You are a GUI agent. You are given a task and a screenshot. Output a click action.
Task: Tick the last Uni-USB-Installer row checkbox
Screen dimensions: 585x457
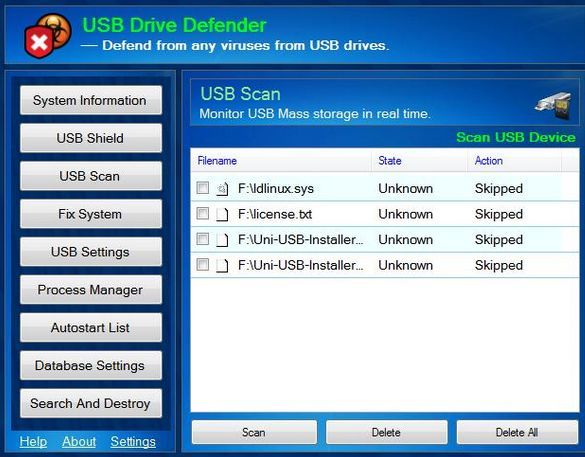(203, 265)
